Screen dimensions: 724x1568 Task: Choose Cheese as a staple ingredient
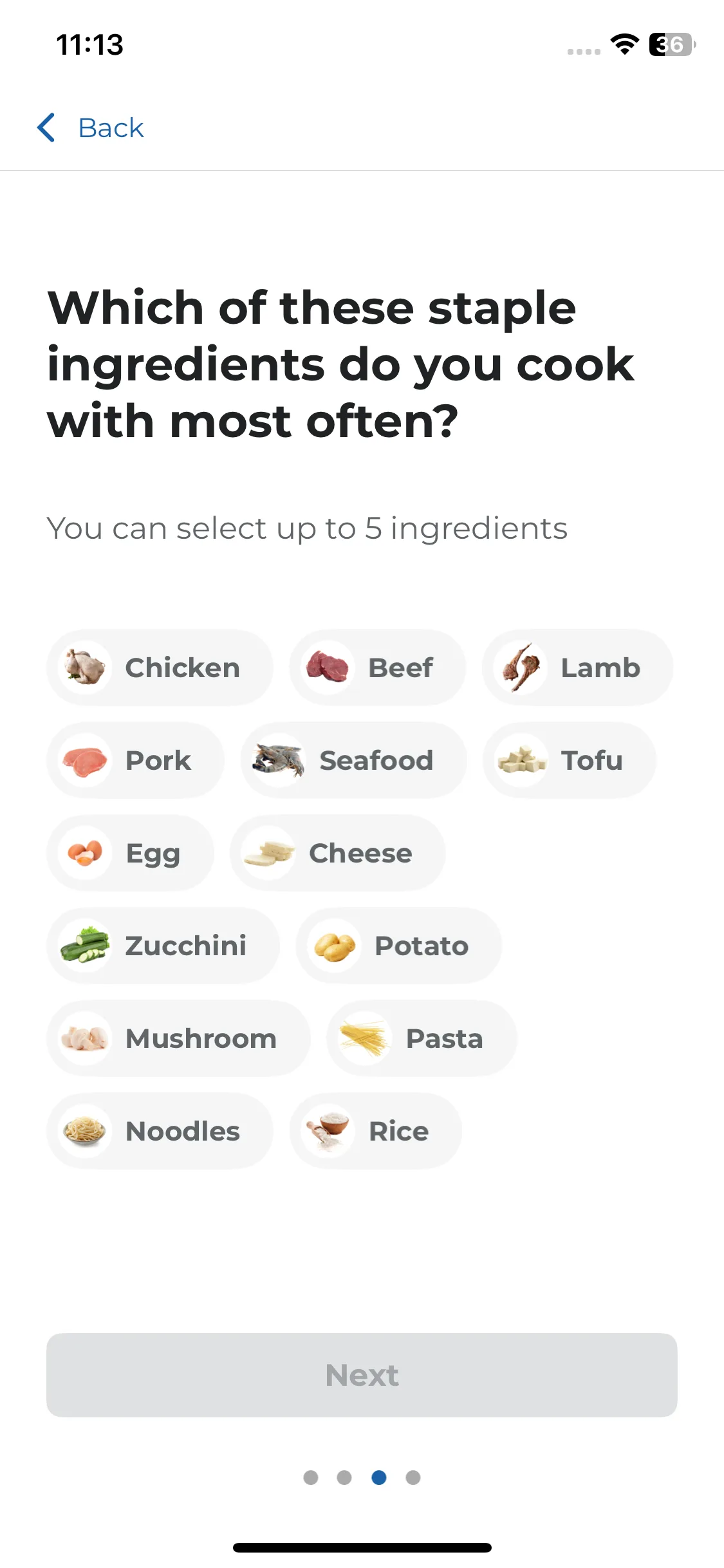pos(337,853)
